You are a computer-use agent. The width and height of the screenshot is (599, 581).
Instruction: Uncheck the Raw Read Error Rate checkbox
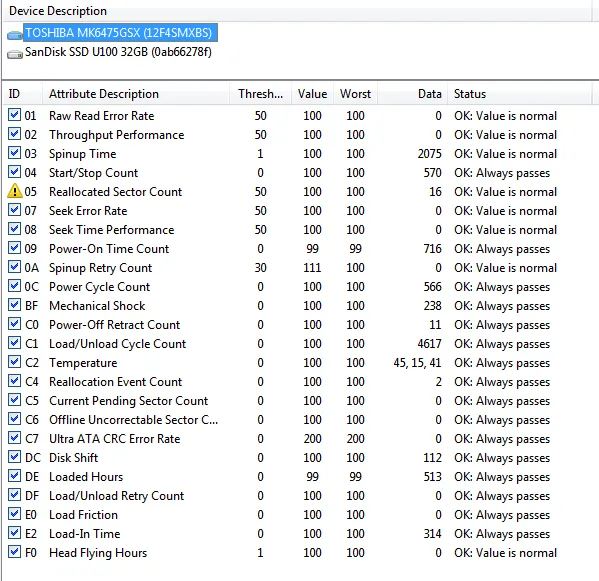15,115
